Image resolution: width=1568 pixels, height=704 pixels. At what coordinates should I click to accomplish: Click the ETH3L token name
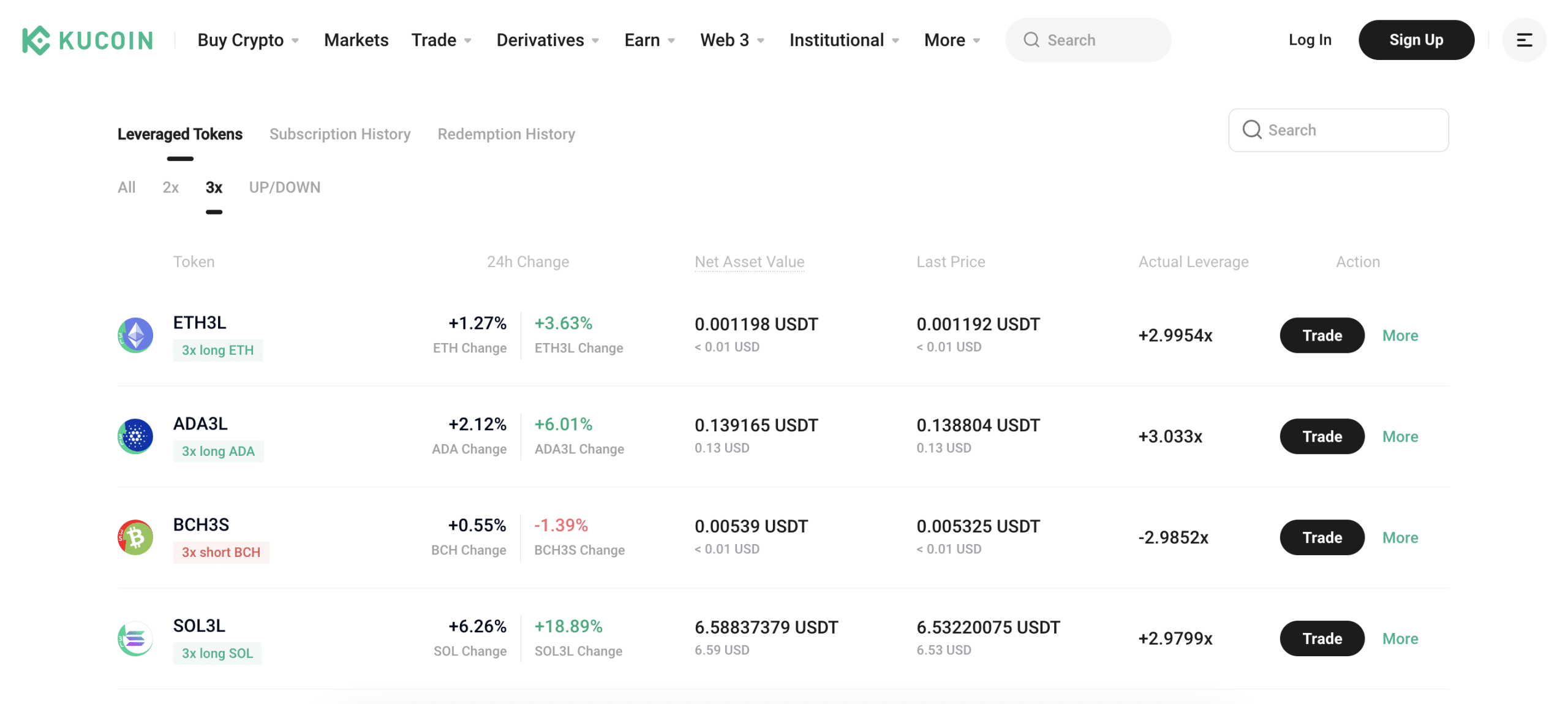click(x=200, y=323)
